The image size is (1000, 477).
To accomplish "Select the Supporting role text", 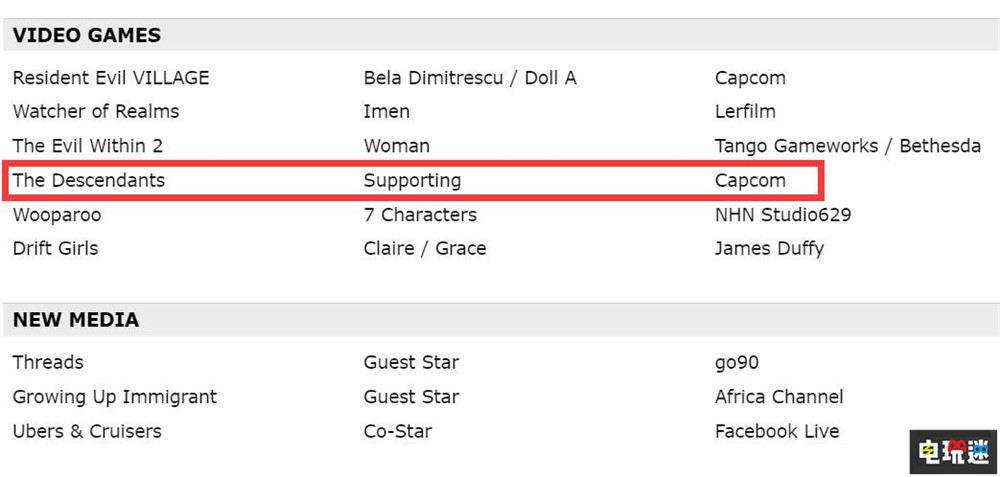I will (412, 181).
